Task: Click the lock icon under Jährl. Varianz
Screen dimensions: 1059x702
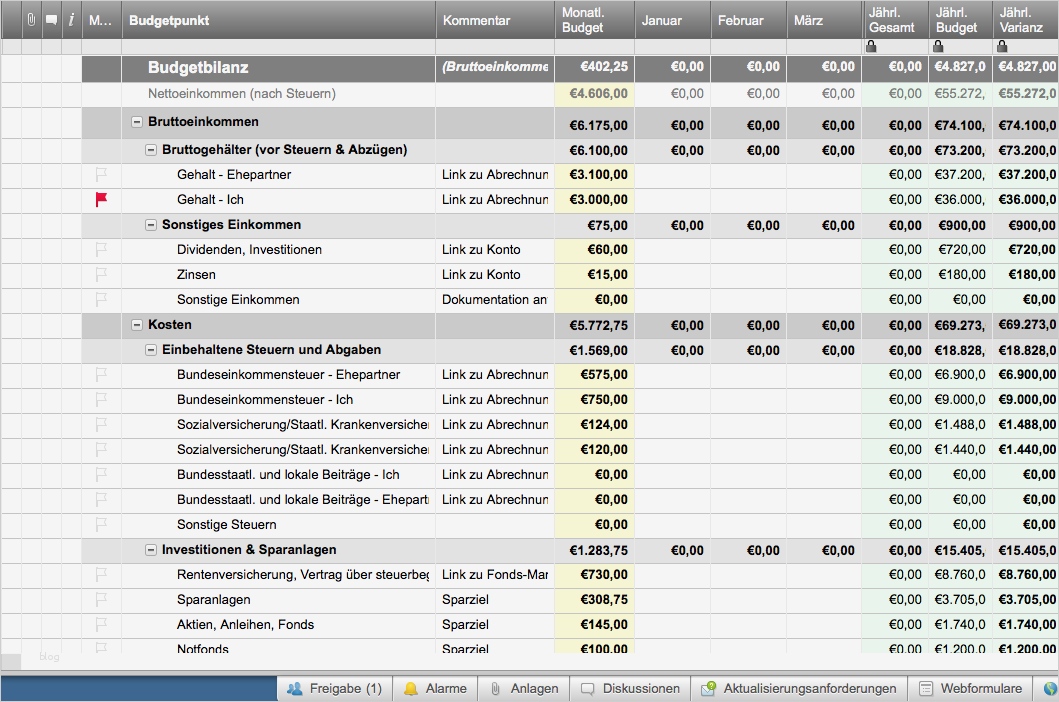Action: click(x=1001, y=47)
